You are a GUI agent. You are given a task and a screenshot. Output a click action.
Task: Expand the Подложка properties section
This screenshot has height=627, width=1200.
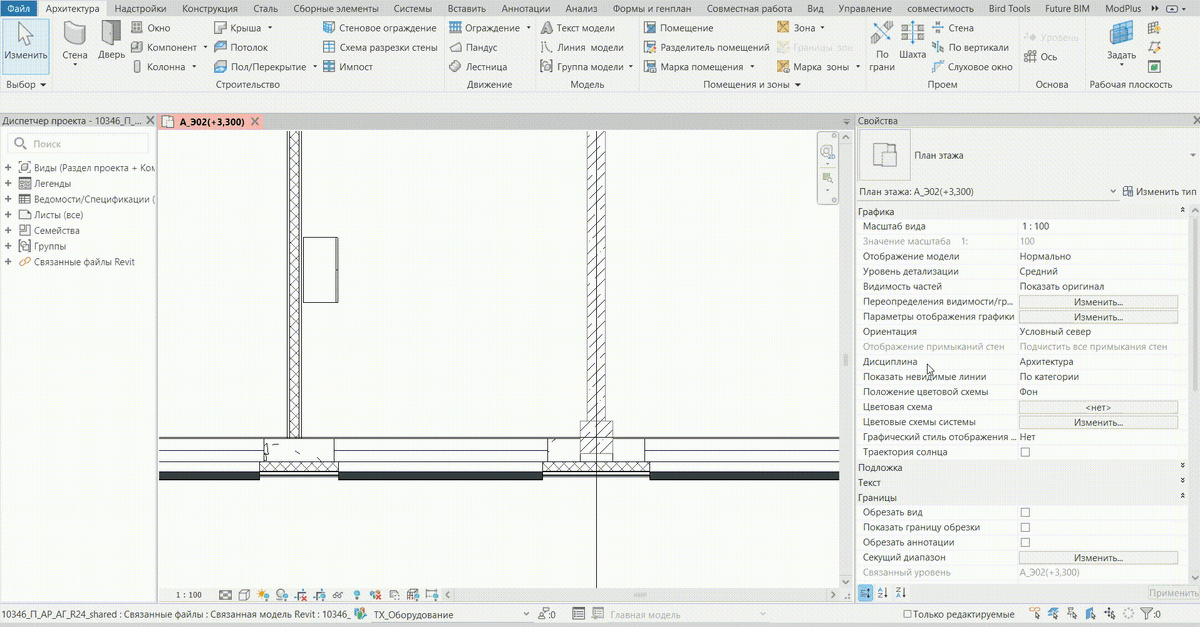(1184, 467)
